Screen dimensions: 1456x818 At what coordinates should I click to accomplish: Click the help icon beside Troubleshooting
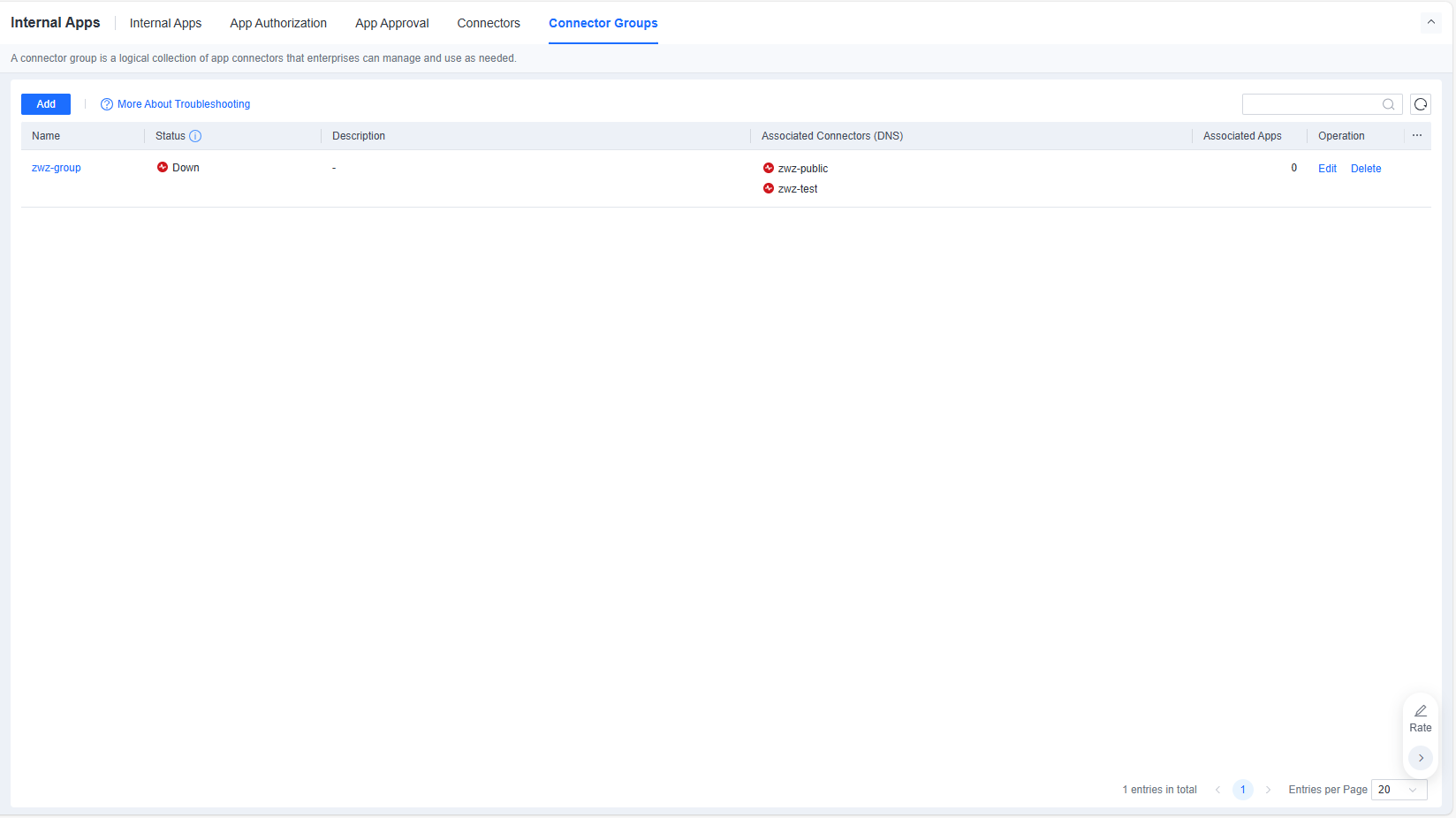coord(107,104)
